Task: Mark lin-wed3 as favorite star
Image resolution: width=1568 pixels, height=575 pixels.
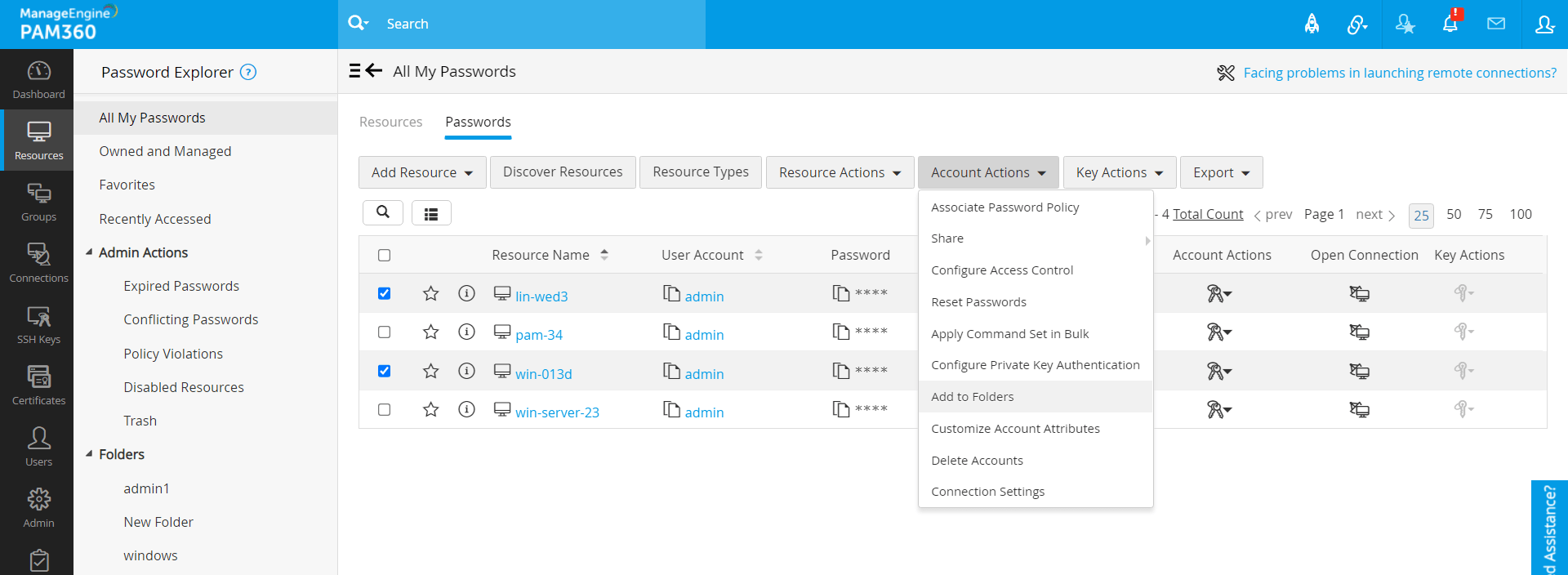Action: 431,293
